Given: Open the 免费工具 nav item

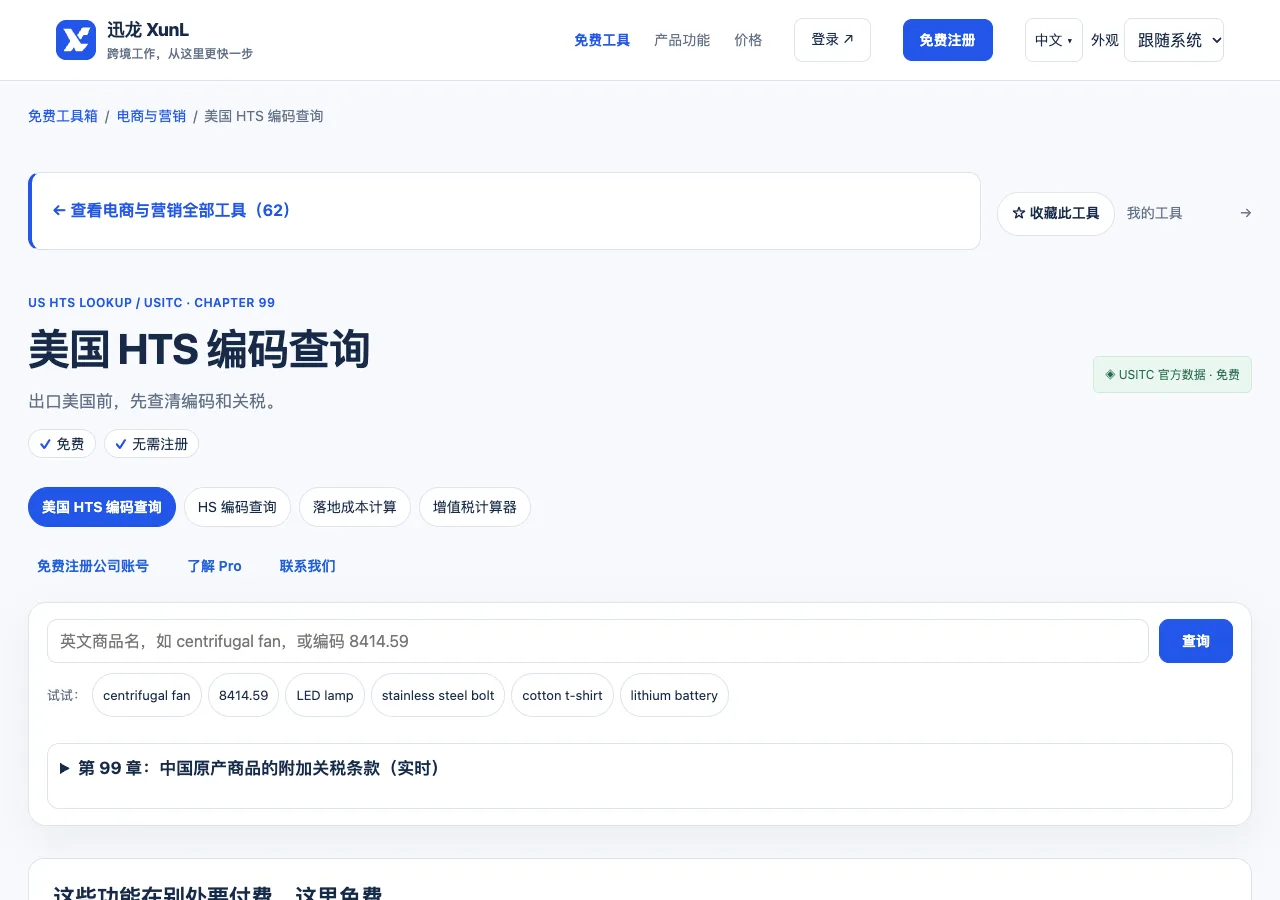Looking at the screenshot, I should [x=602, y=40].
